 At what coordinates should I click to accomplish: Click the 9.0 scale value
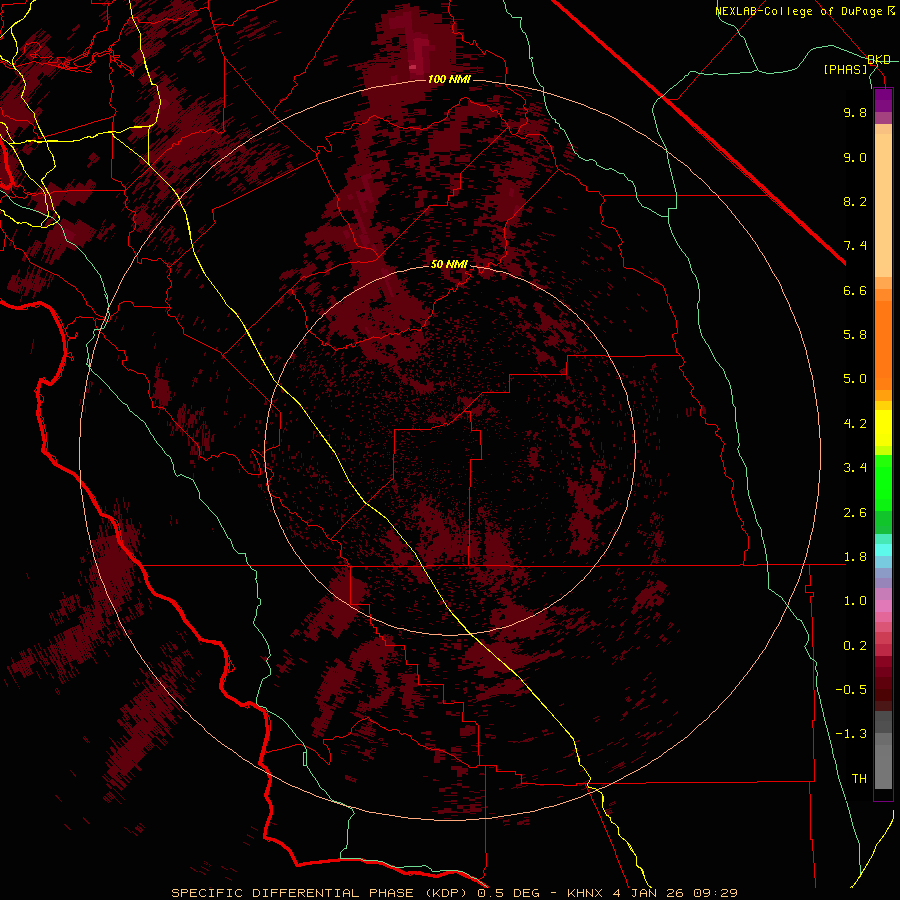[x=855, y=157]
